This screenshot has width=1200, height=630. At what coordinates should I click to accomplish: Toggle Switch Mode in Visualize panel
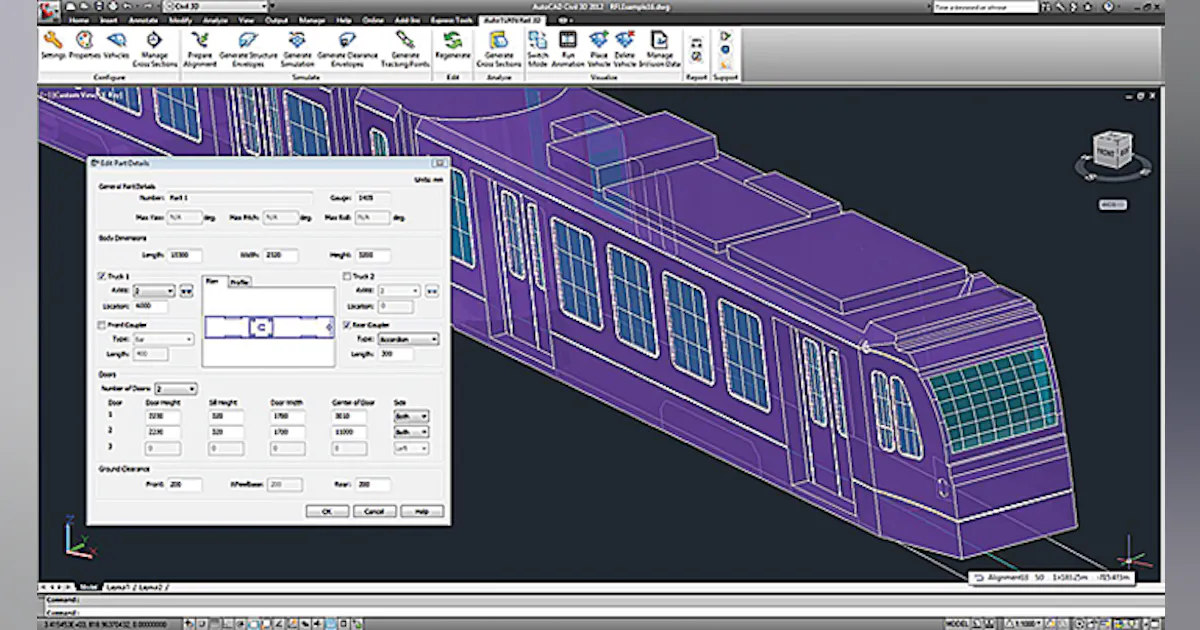(x=538, y=49)
